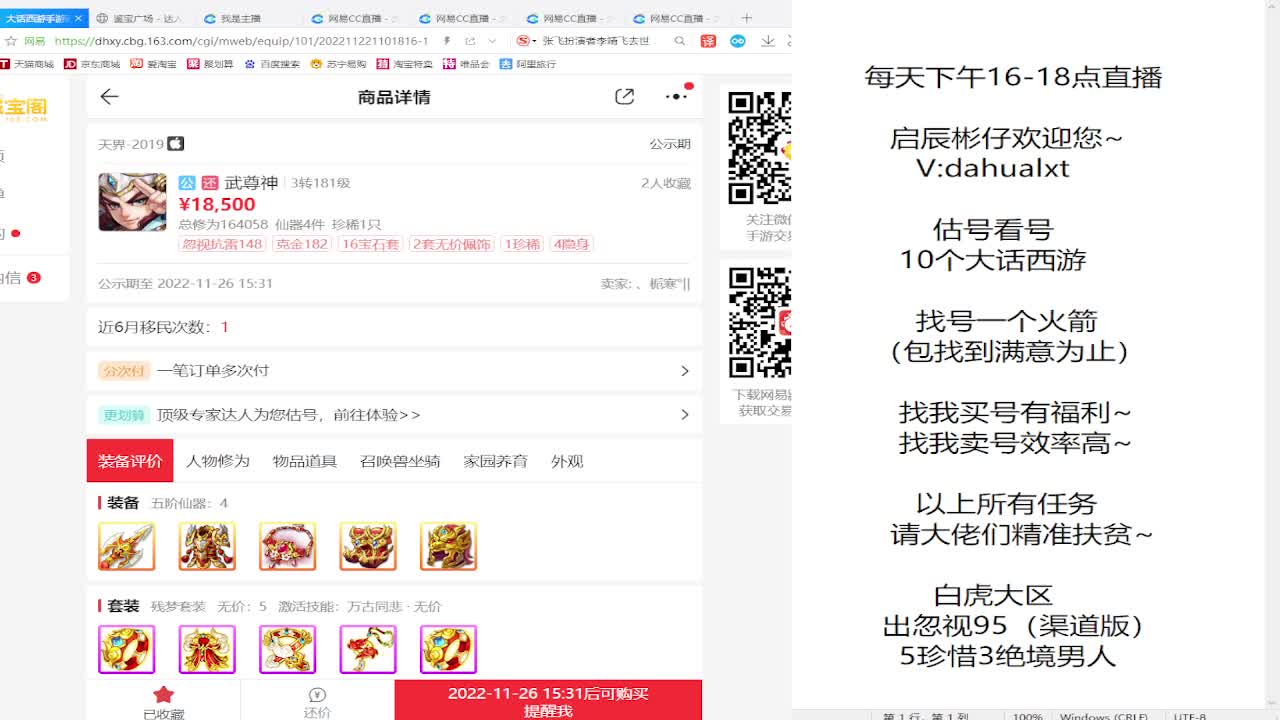Click the bookmark star in the address bar
The width and height of the screenshot is (1280, 720).
(x=10, y=41)
